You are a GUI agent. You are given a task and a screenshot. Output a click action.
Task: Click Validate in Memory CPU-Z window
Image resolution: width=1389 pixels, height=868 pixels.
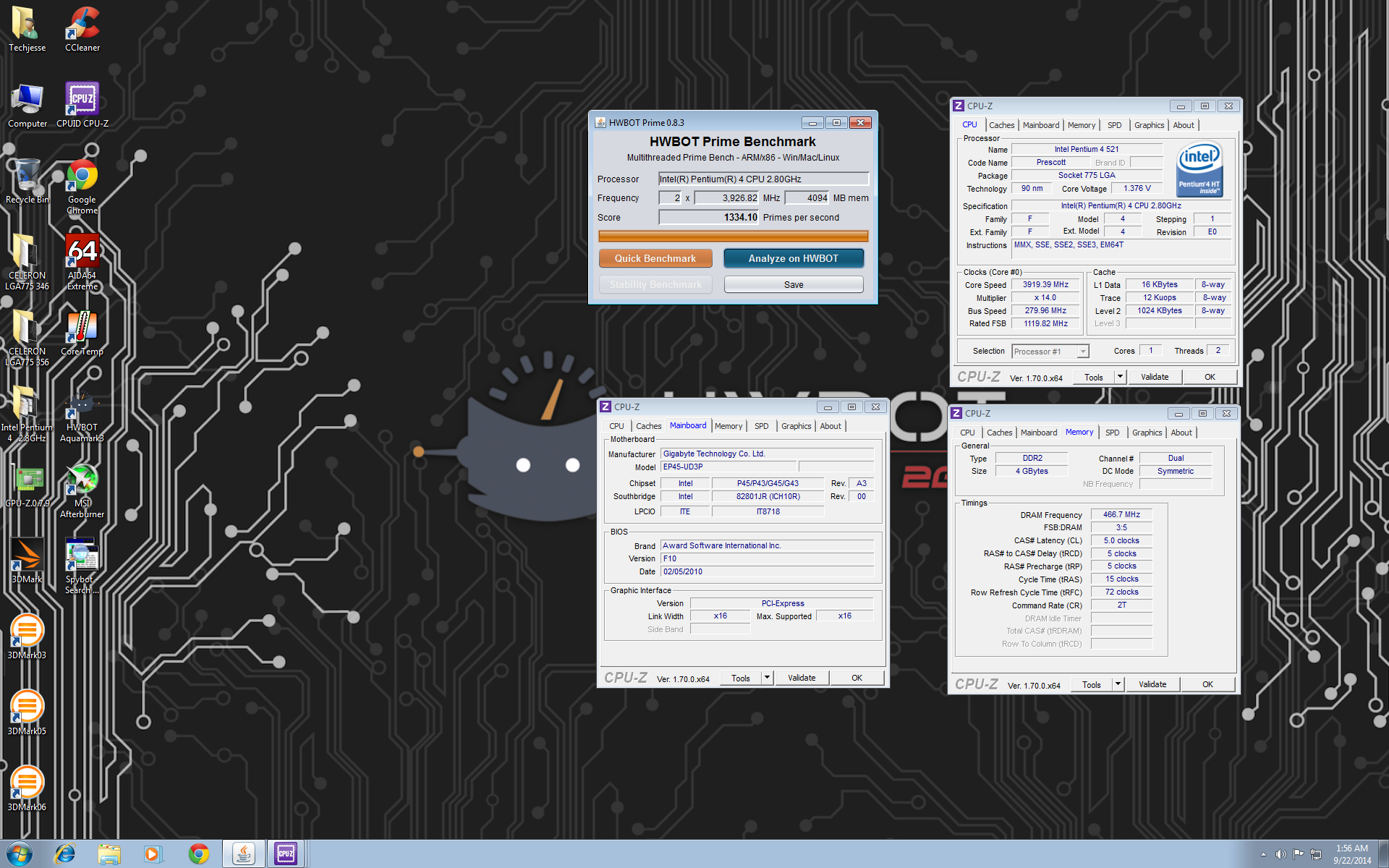[1152, 684]
